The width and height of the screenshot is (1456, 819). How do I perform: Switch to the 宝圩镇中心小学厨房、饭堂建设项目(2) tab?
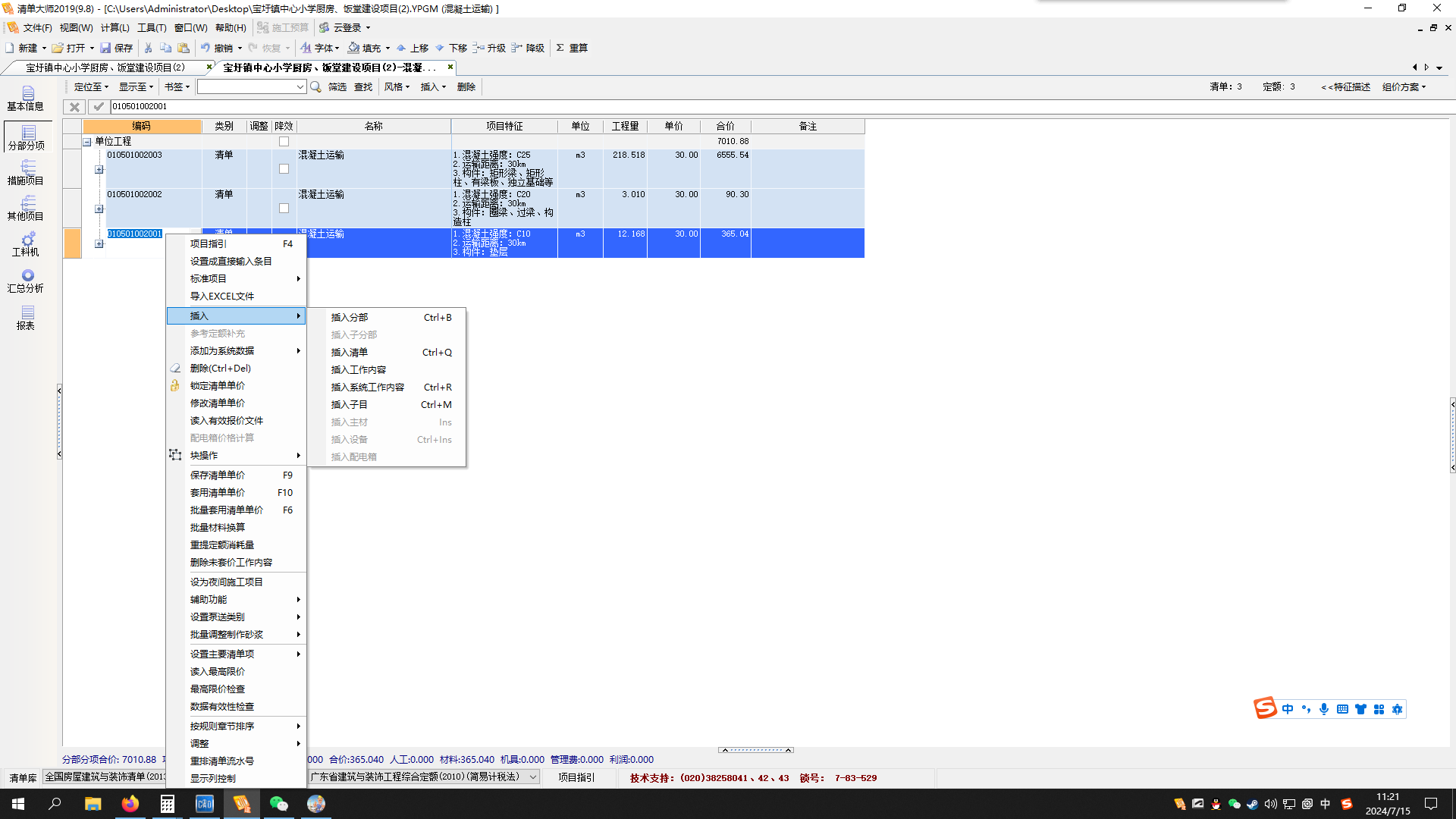(x=105, y=67)
